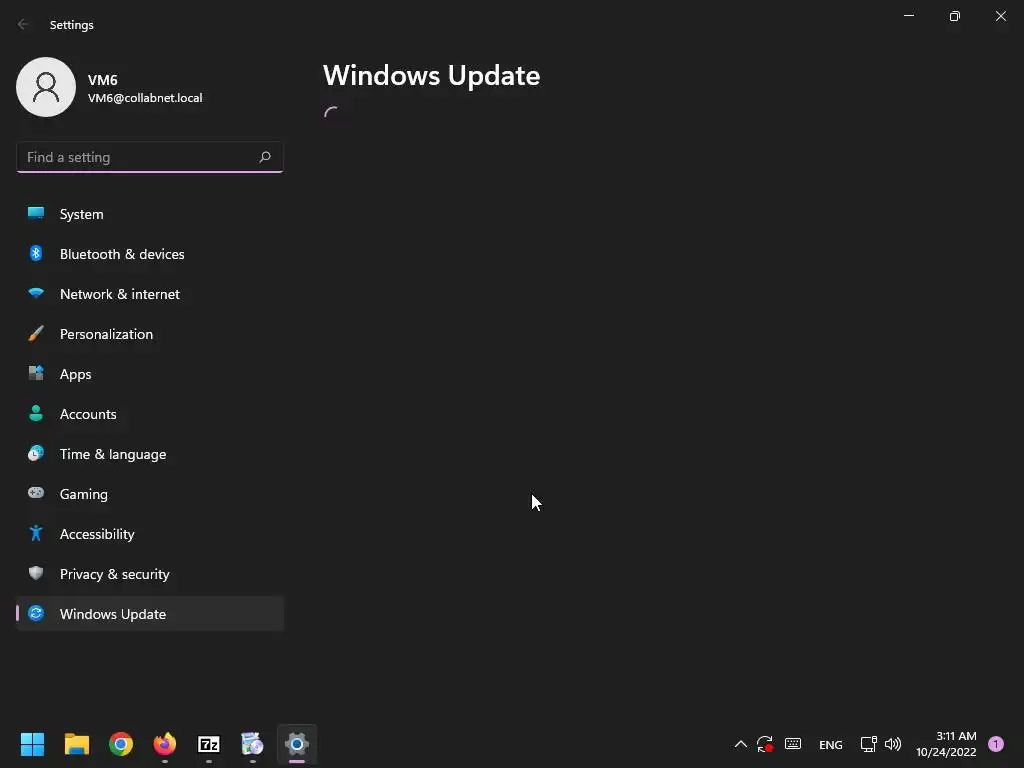Click the network tray icon
This screenshot has height=768, width=1024.
(868, 744)
